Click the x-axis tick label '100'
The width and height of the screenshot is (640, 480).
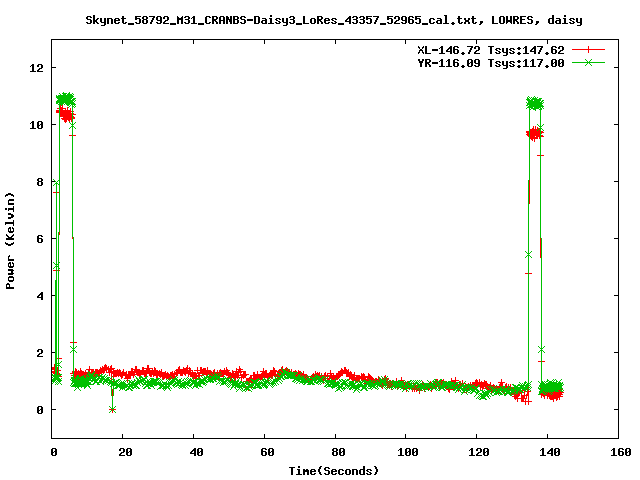point(408,452)
